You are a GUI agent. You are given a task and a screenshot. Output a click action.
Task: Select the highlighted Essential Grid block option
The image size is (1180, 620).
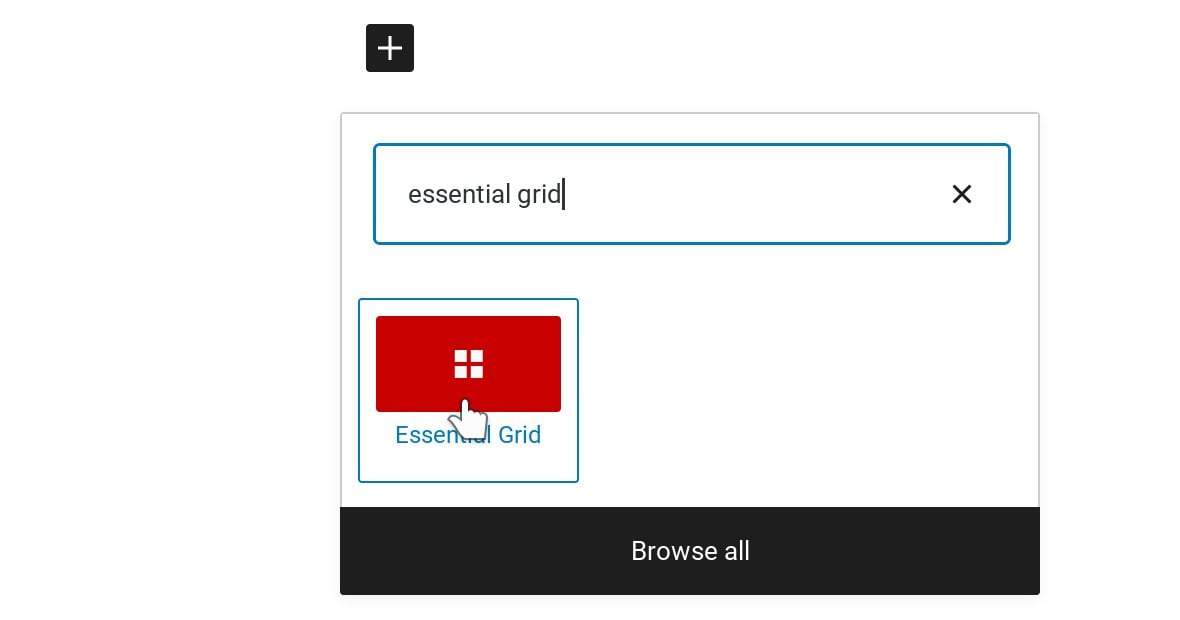pos(468,391)
